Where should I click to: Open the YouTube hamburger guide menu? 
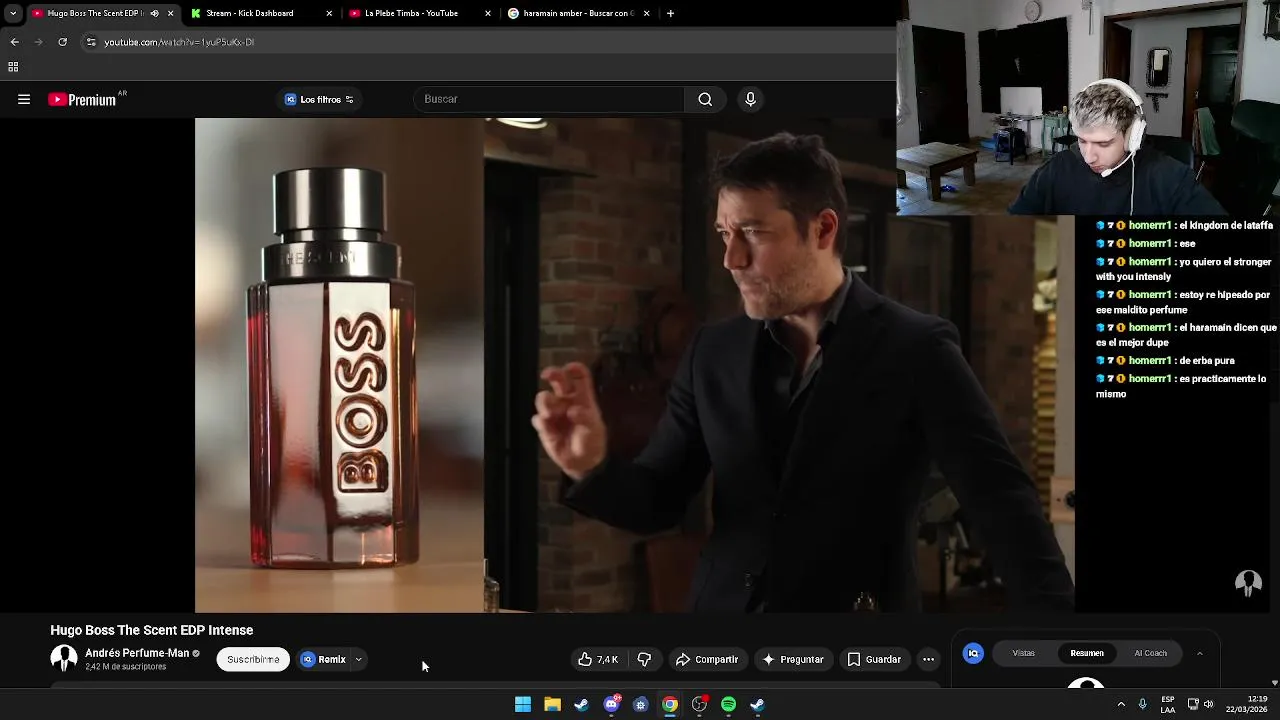(x=24, y=99)
